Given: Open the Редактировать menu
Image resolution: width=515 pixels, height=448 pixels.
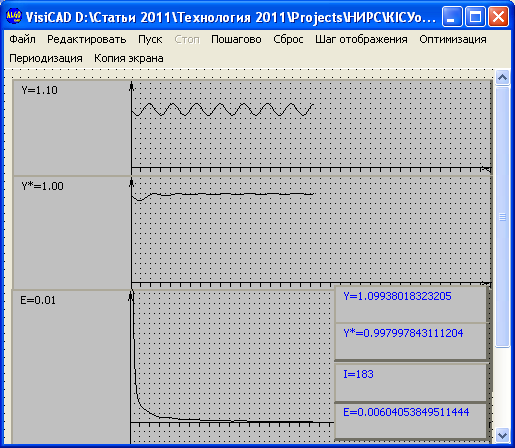Looking at the screenshot, I should coord(87,39).
